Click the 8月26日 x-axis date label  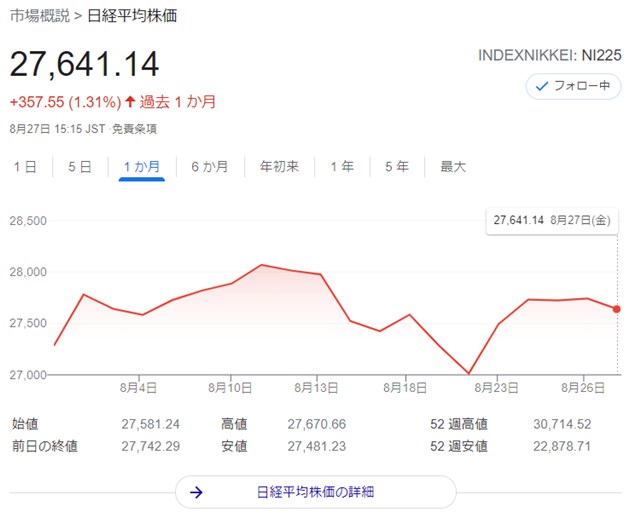(583, 387)
